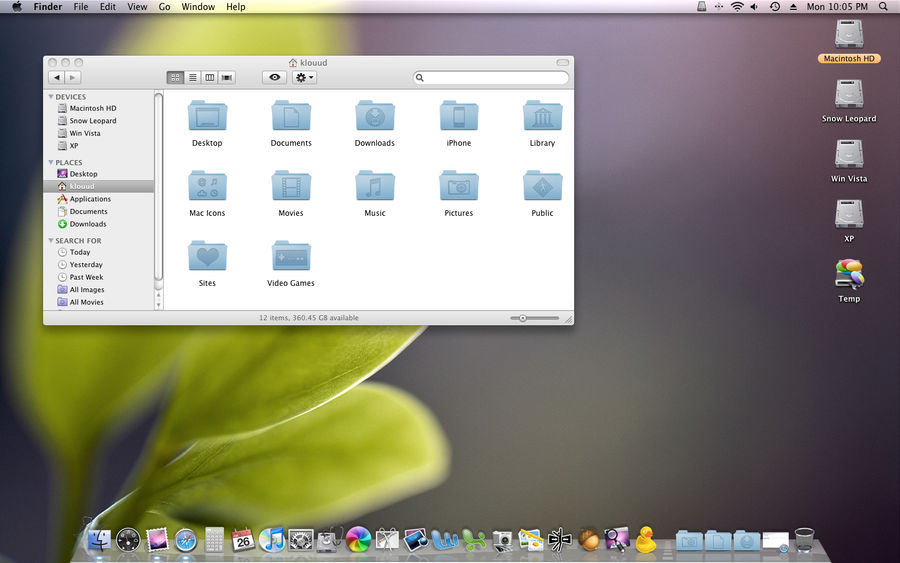Screen dimensions: 900x563
Task: Open the Action gear dropdown menu
Action: click(304, 77)
